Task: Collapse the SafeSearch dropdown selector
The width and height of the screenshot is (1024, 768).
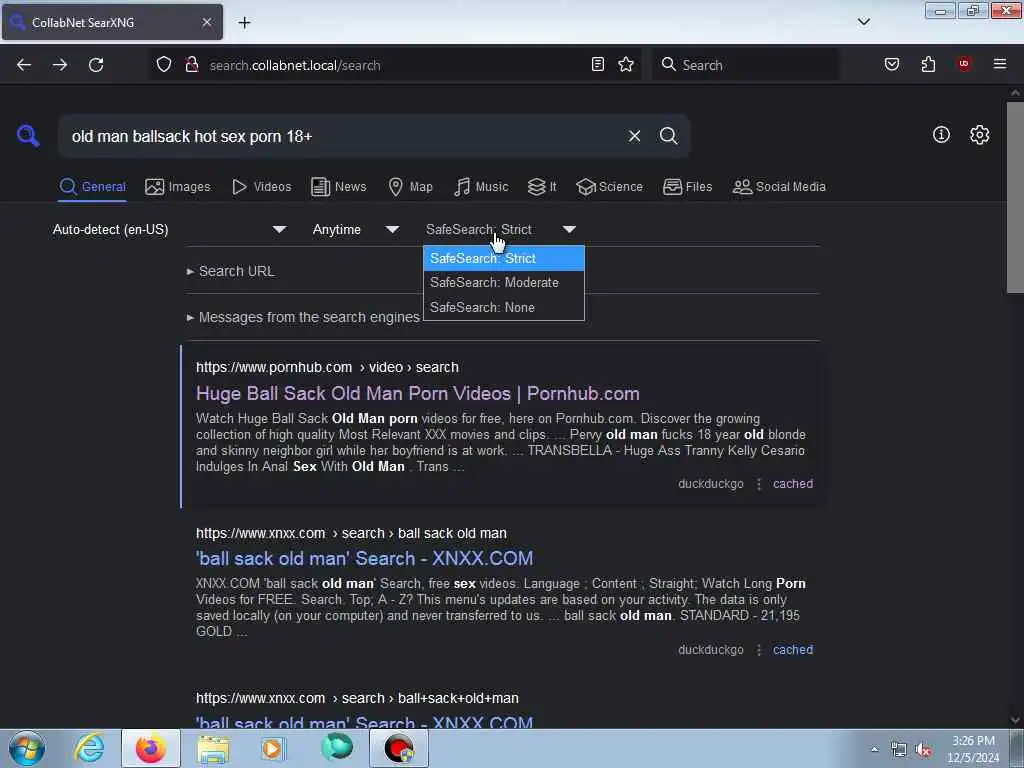Action: (x=501, y=229)
